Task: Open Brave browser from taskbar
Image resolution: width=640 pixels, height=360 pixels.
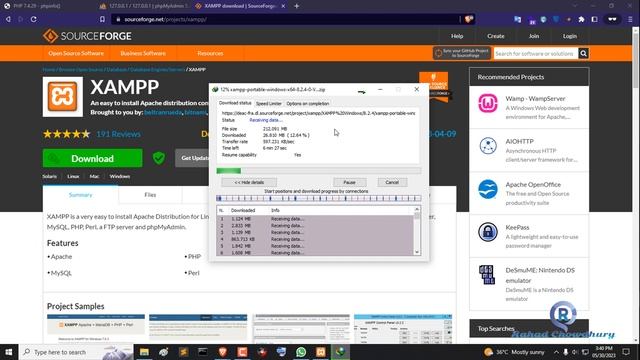Action: click(222, 352)
